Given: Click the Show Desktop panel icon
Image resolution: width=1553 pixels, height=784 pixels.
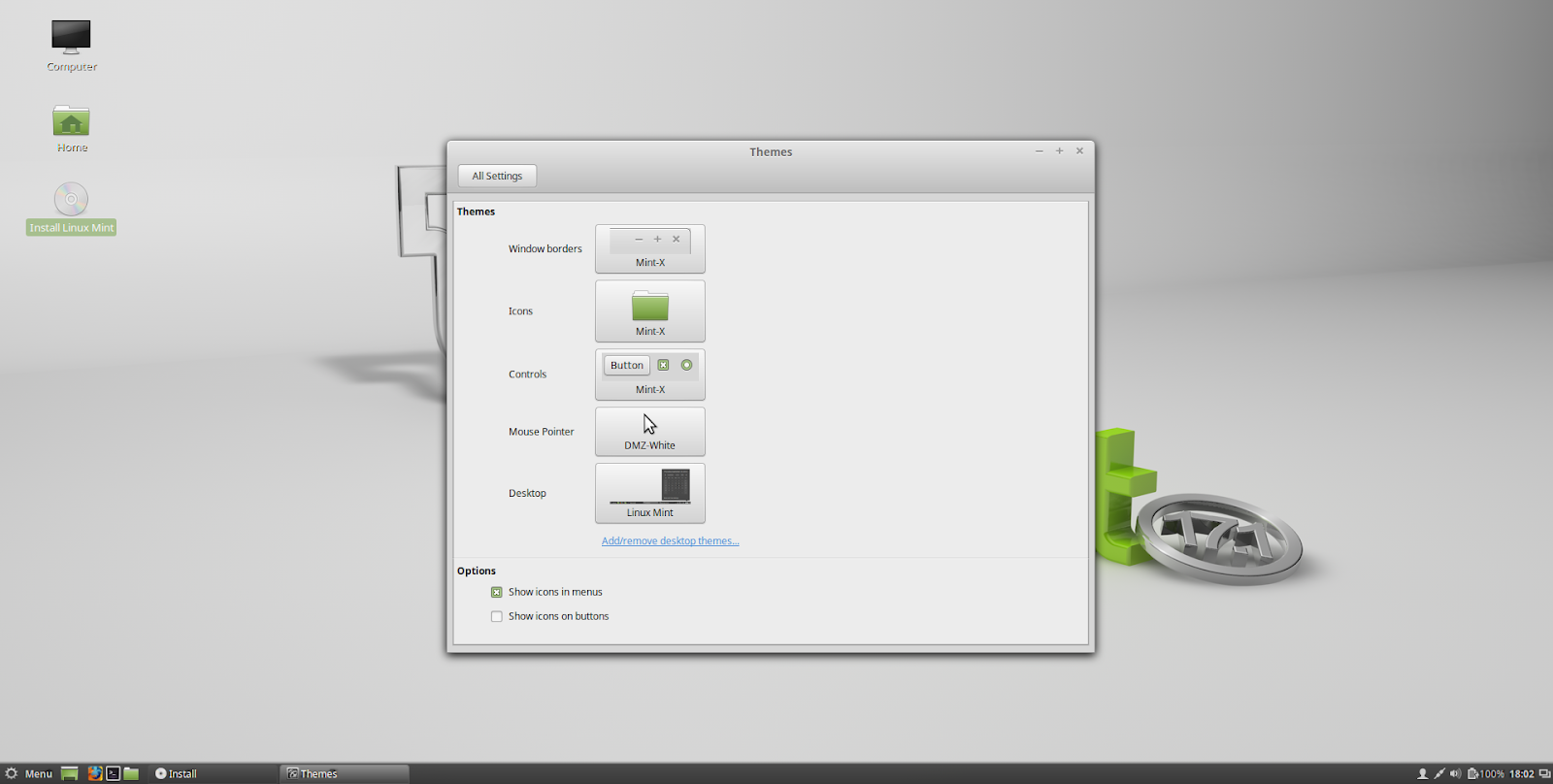Looking at the screenshot, I should click(70, 773).
